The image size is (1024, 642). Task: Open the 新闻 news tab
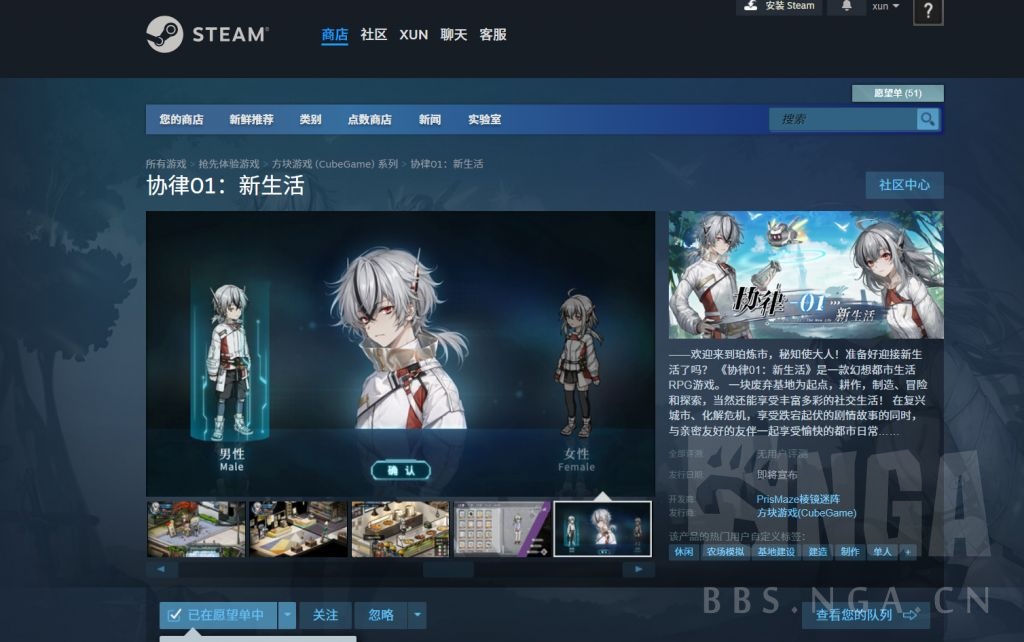tap(429, 120)
